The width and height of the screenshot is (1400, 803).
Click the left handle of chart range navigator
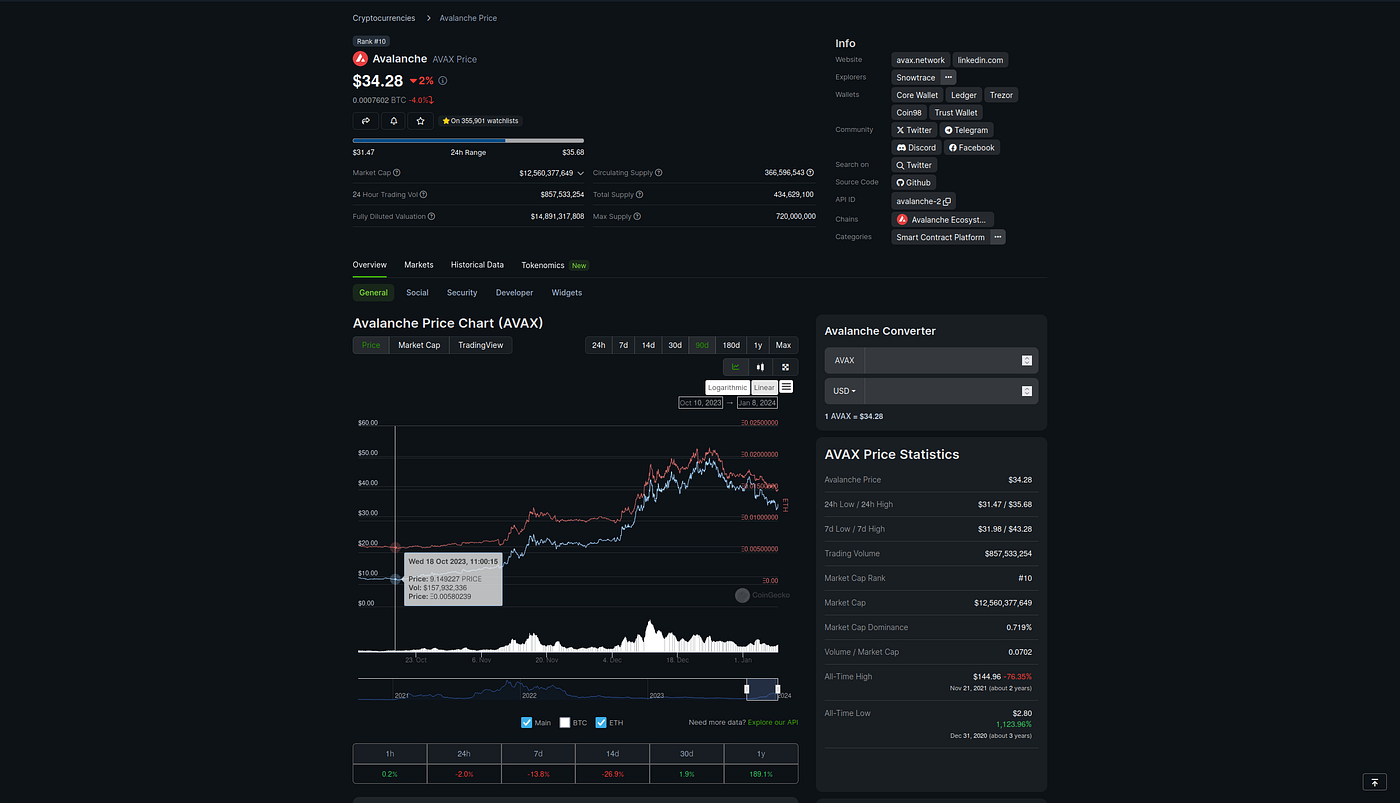tap(746, 688)
